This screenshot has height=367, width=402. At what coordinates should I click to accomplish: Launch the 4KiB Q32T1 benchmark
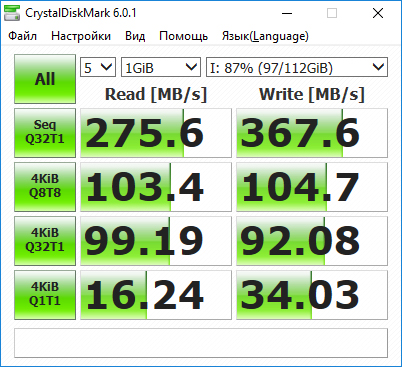(45, 241)
